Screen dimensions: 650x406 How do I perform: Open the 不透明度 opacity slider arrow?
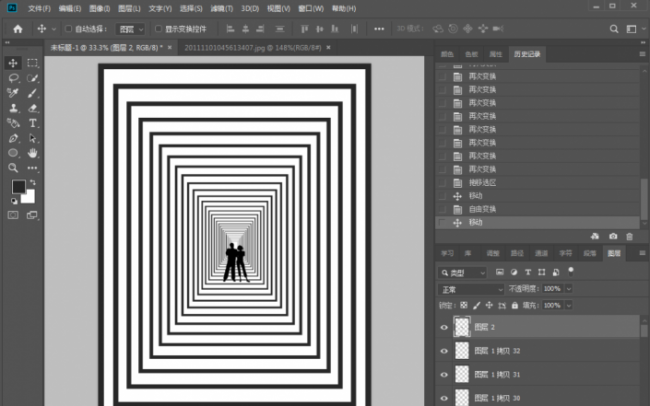pos(569,289)
